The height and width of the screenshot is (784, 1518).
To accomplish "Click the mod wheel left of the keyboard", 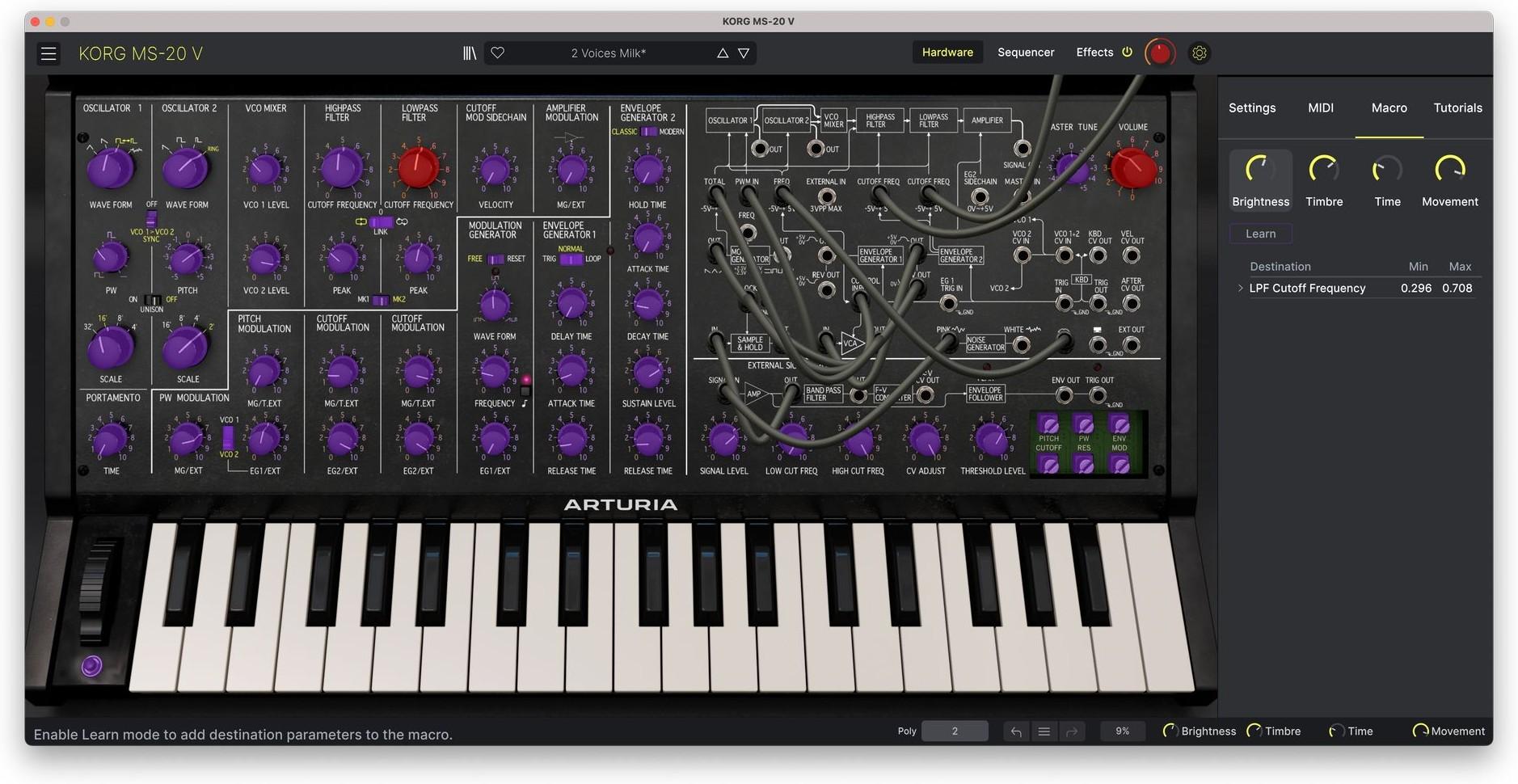I will pyautogui.click(x=91, y=666).
